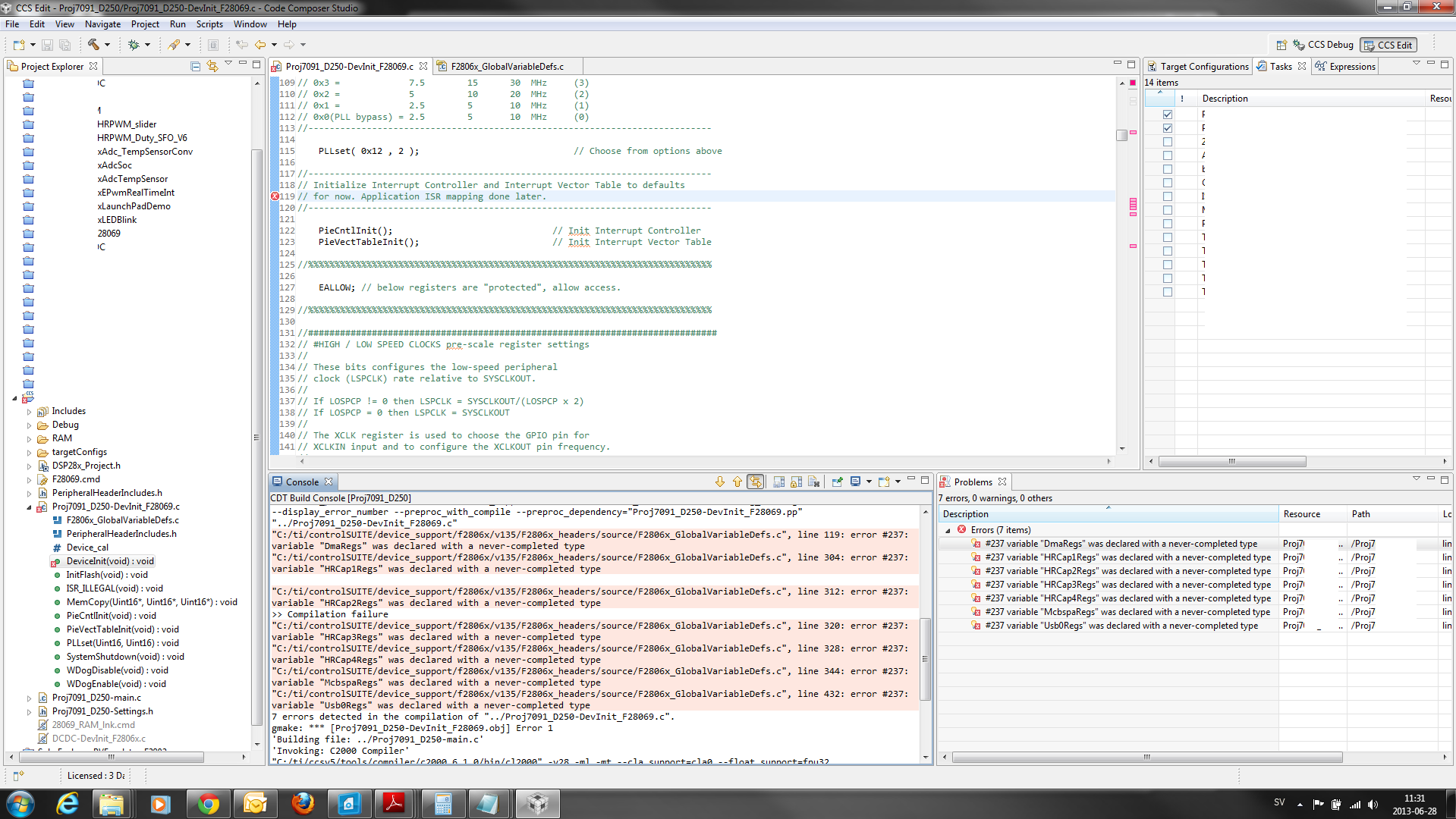The width and height of the screenshot is (1456, 819).
Task: Clear the Console output
Action: tap(814, 482)
